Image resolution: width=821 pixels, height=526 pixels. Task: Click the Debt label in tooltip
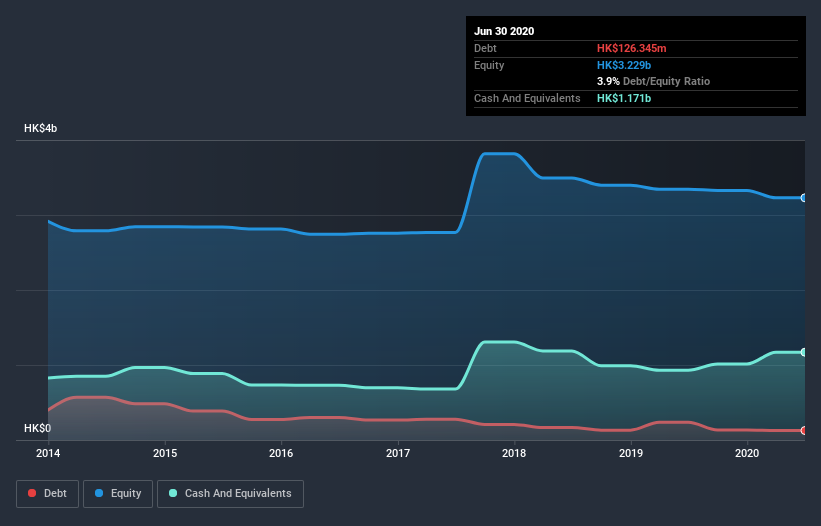485,48
